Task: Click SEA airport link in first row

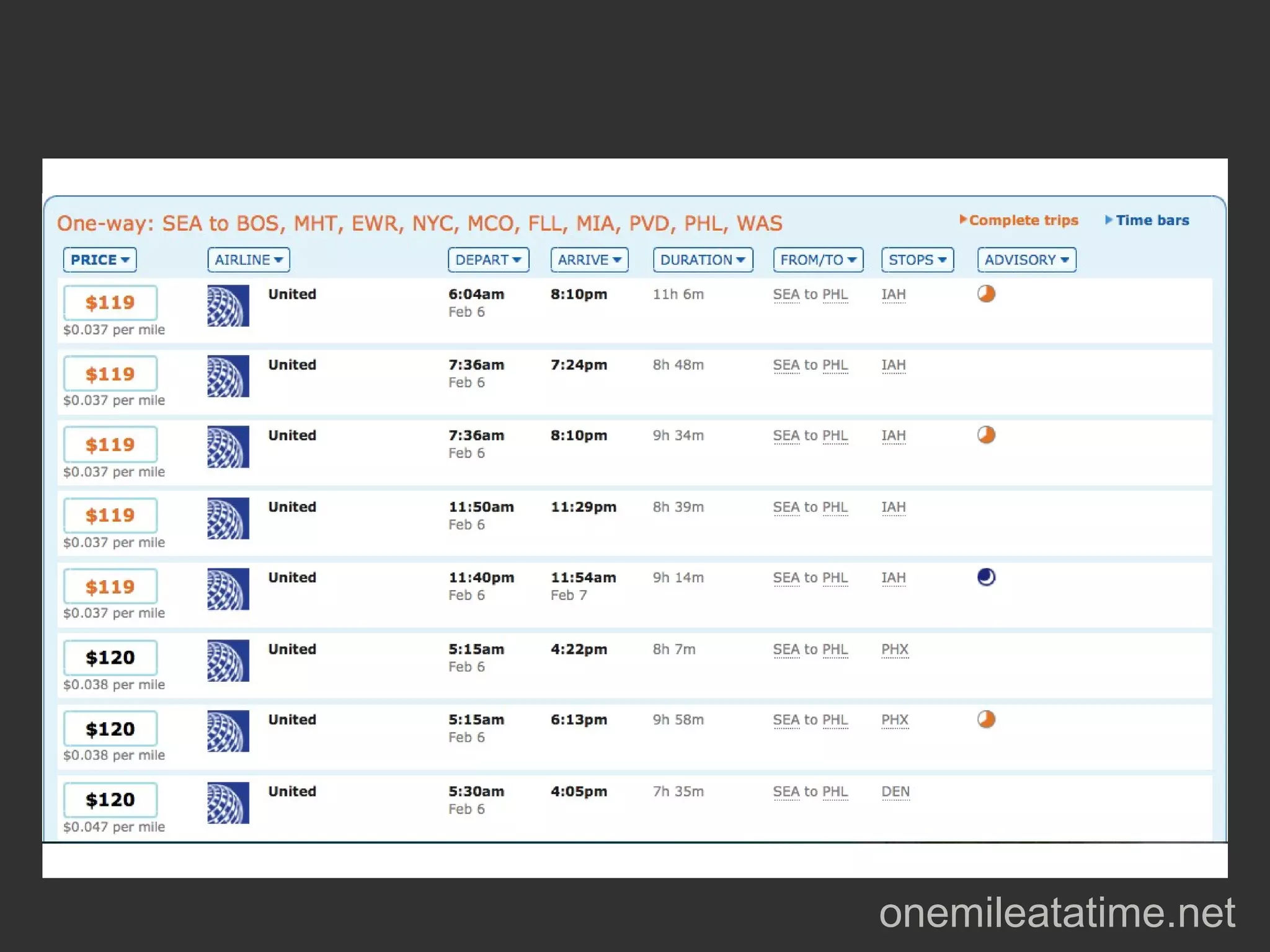Action: 786,294
